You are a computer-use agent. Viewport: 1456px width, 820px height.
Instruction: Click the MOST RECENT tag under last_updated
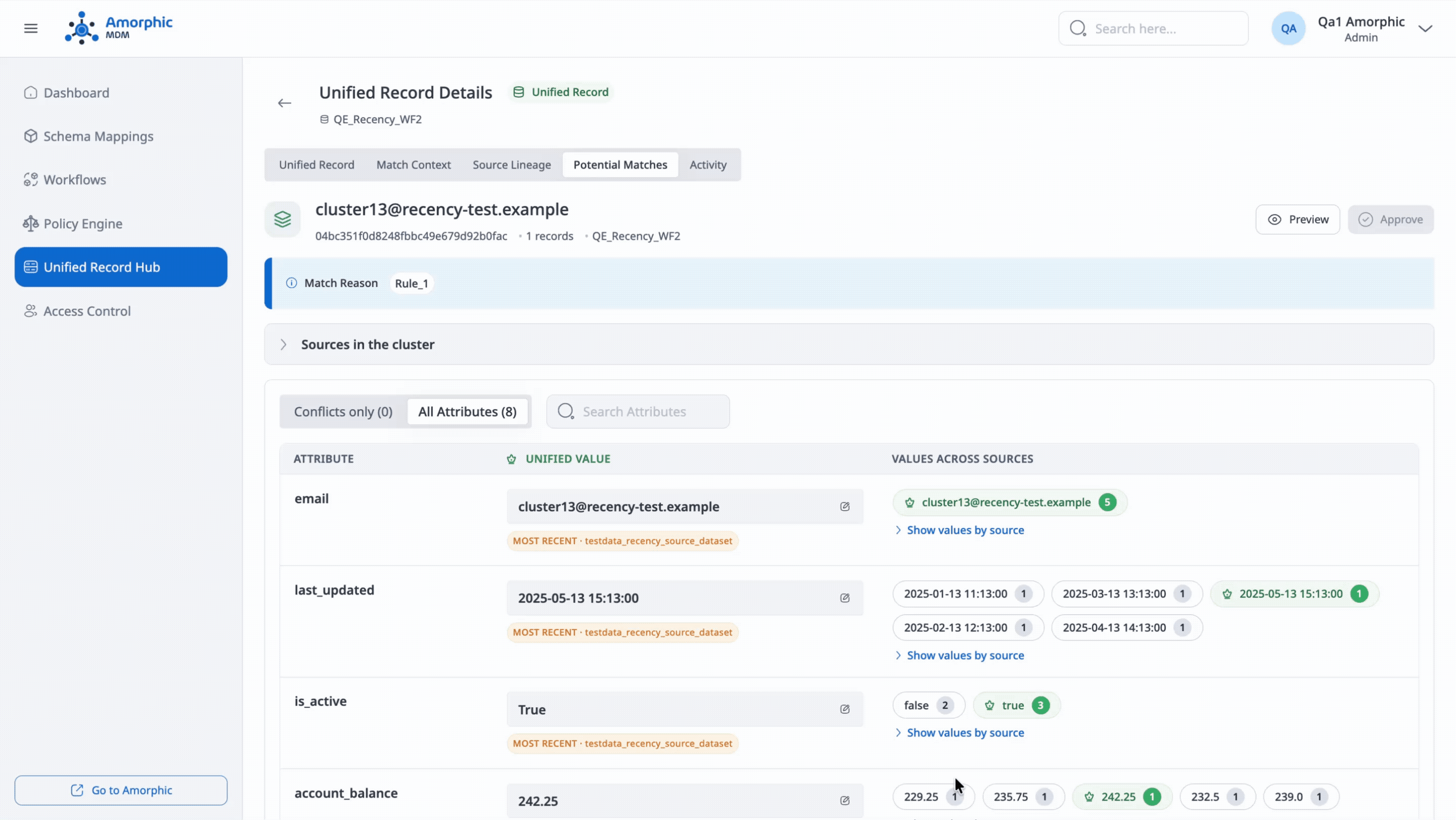(622, 632)
